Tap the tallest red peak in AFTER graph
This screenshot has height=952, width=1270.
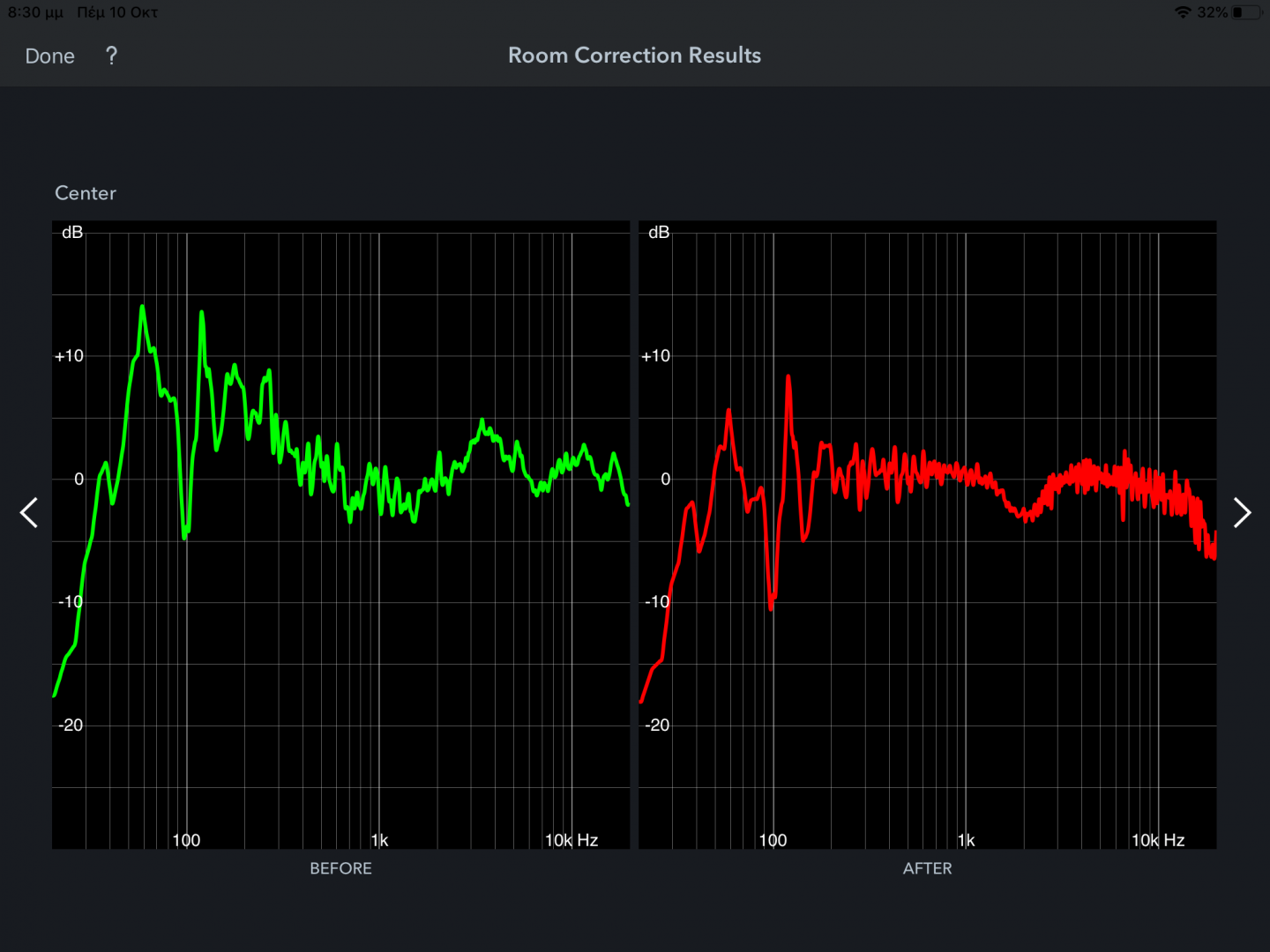point(788,378)
